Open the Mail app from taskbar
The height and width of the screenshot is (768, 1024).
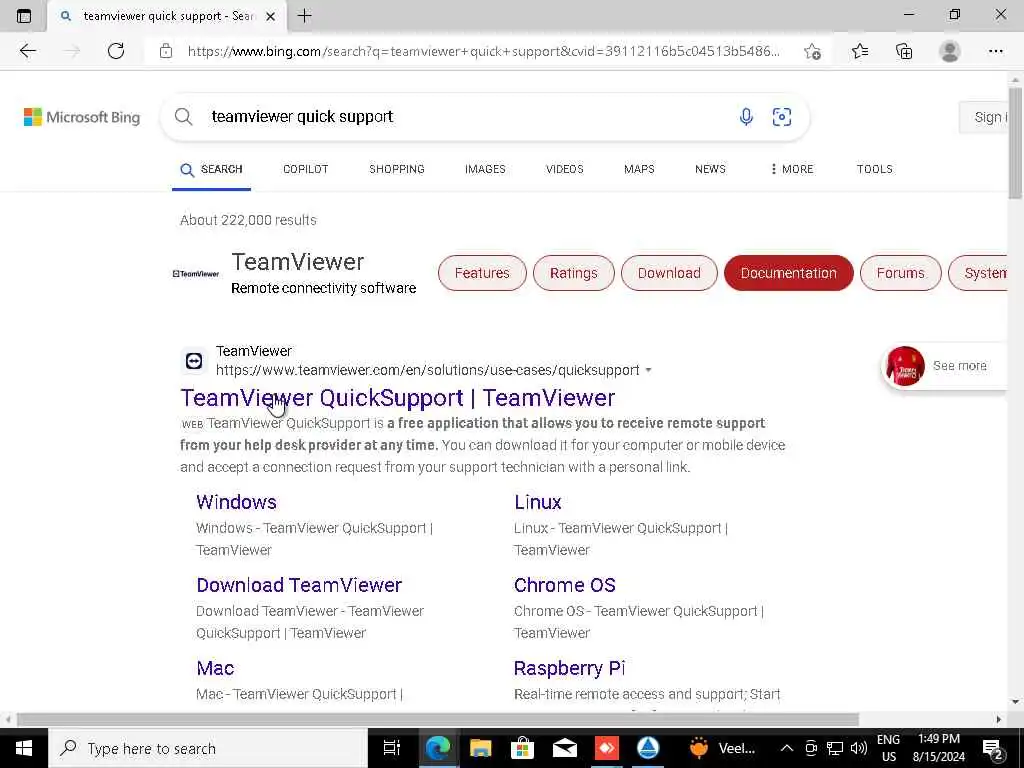(x=564, y=748)
